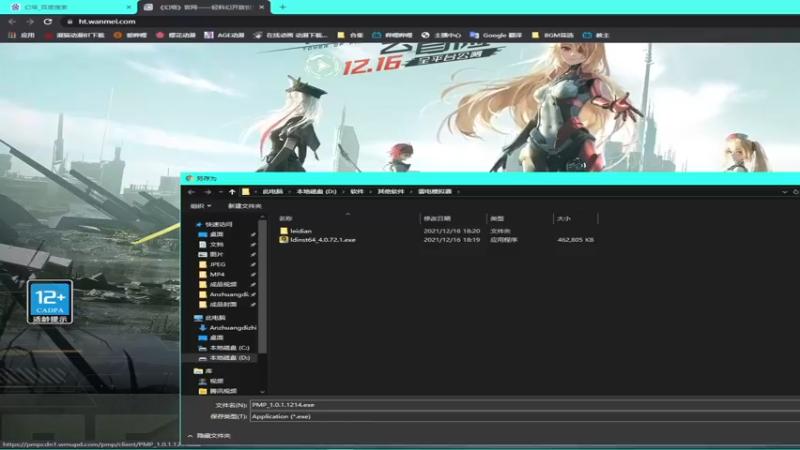Close the first browser tab
This screenshot has height=450, width=800.
click(x=129, y=7)
